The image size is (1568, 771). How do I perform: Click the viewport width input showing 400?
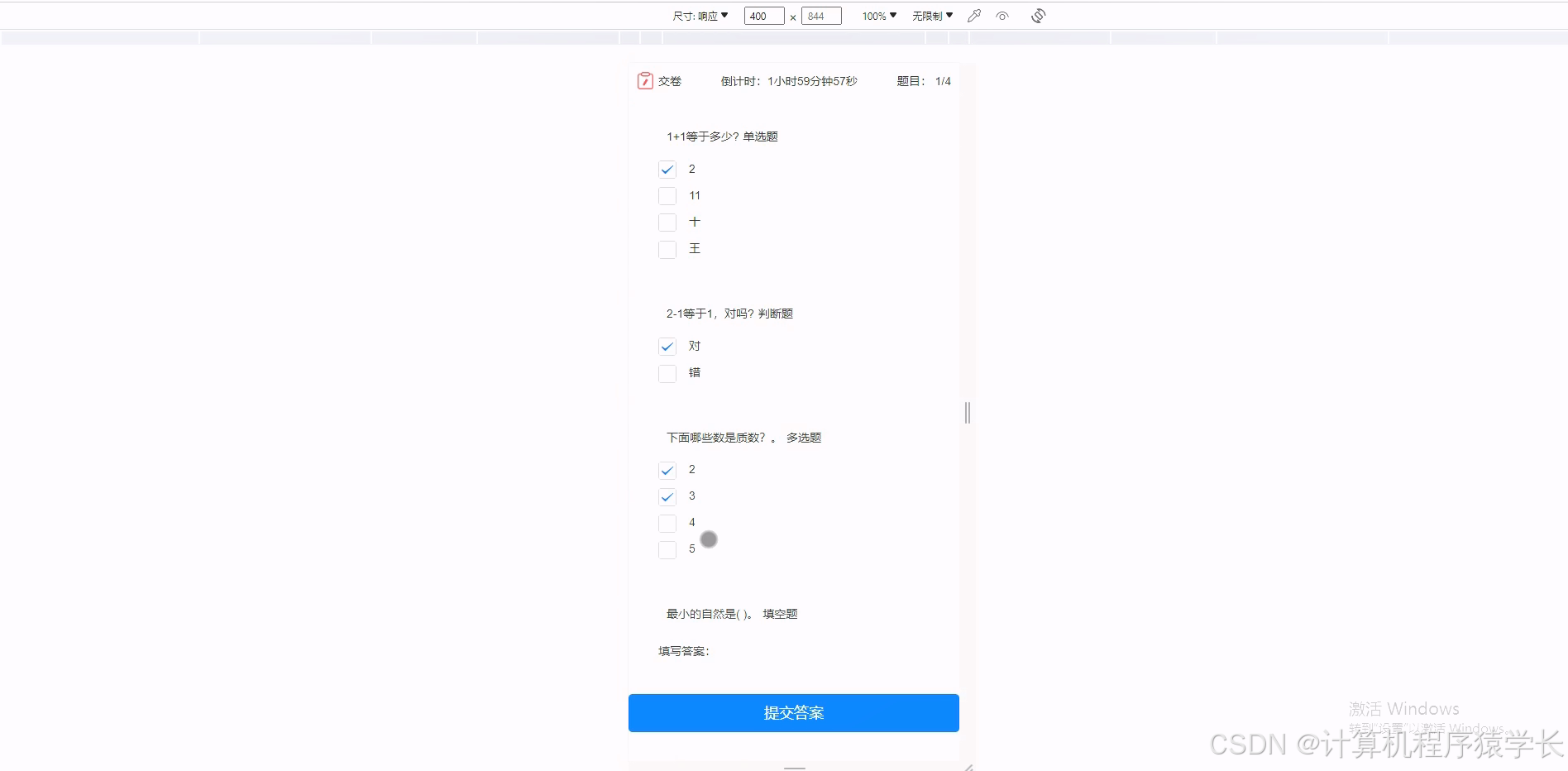pyautogui.click(x=762, y=15)
